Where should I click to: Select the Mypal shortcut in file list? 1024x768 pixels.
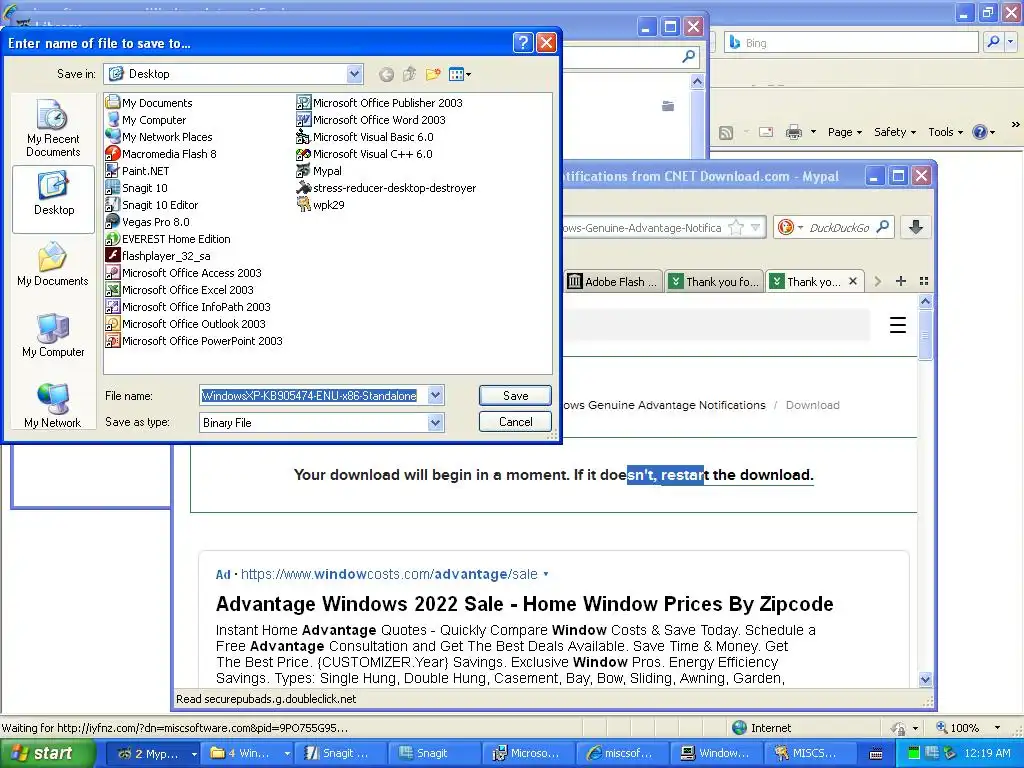[x=319, y=171]
